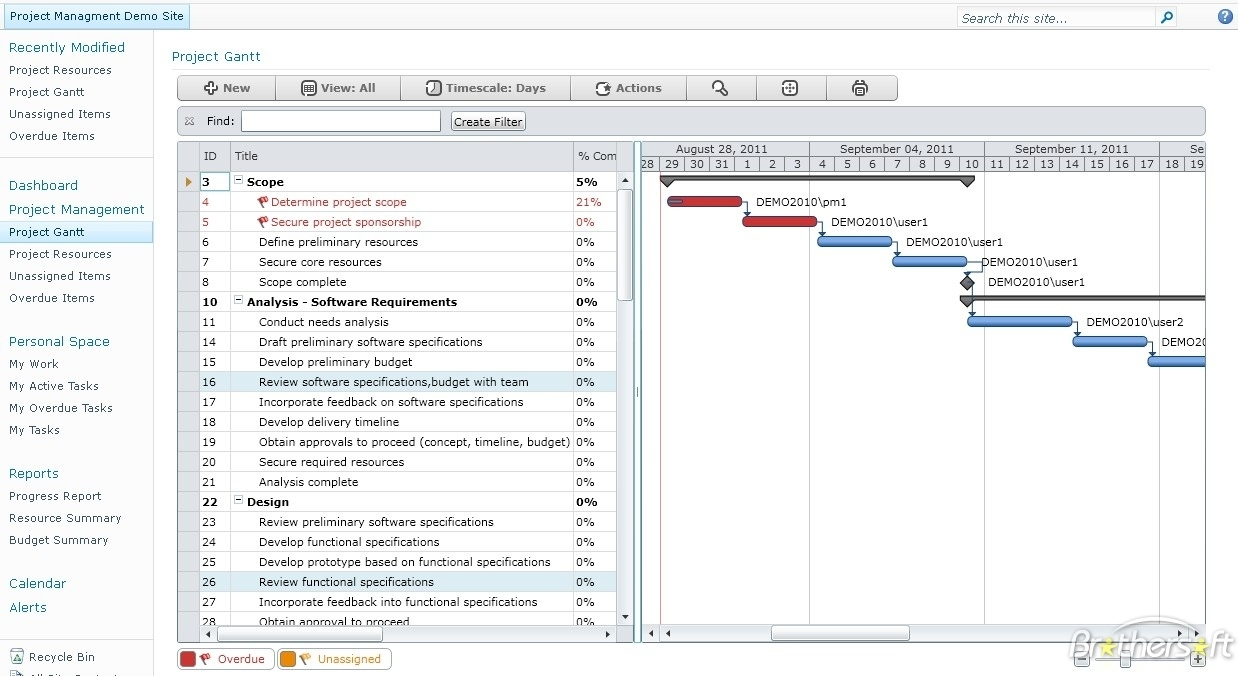This screenshot has height=676, width=1238.
Task: Collapse the Scope task group
Action: click(239, 181)
